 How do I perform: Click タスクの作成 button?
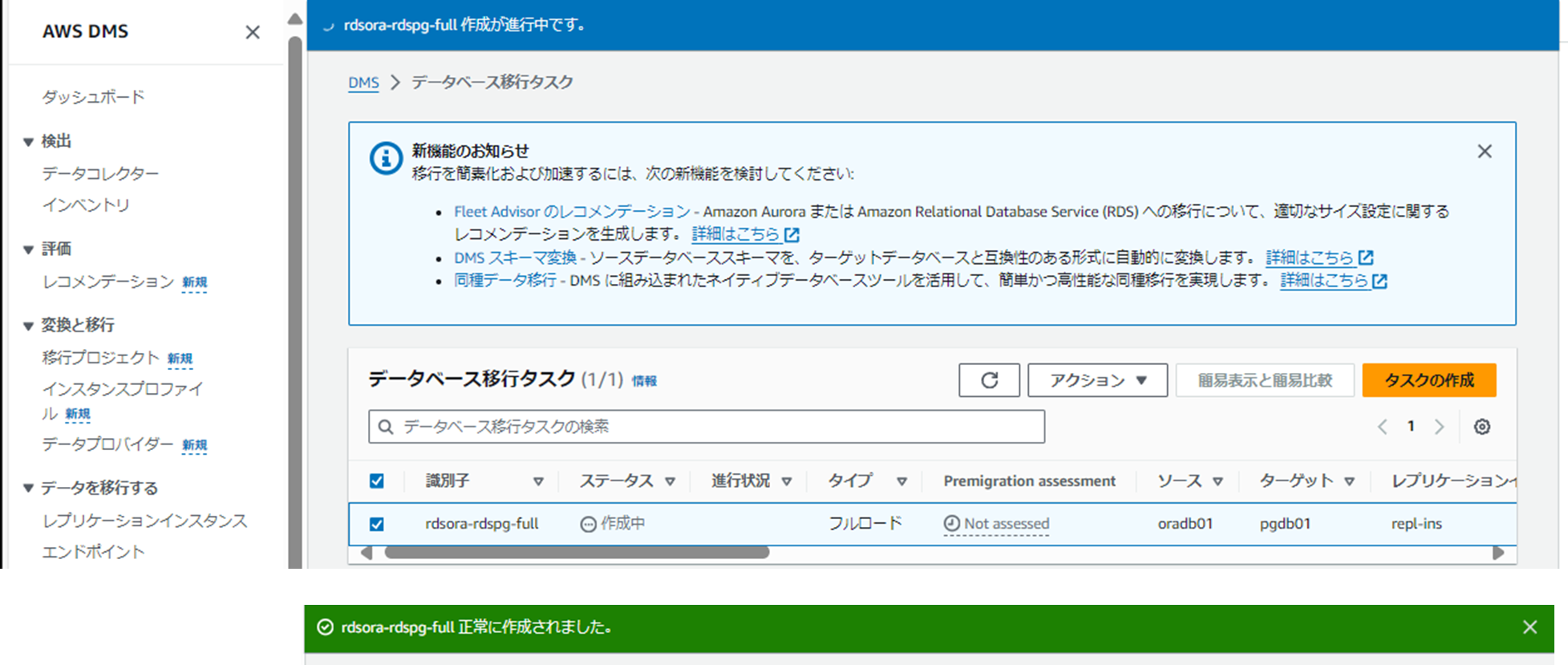1429,380
